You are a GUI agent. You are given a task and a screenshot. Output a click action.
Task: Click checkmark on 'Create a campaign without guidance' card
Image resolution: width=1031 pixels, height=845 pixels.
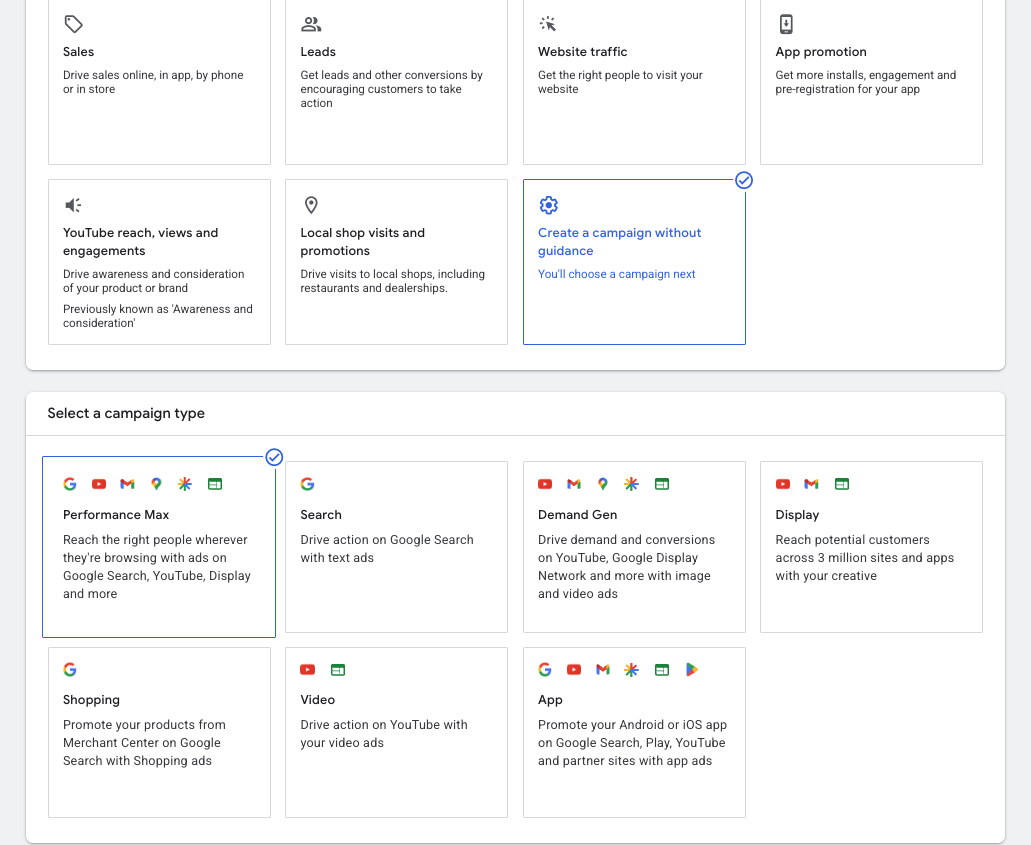point(744,180)
